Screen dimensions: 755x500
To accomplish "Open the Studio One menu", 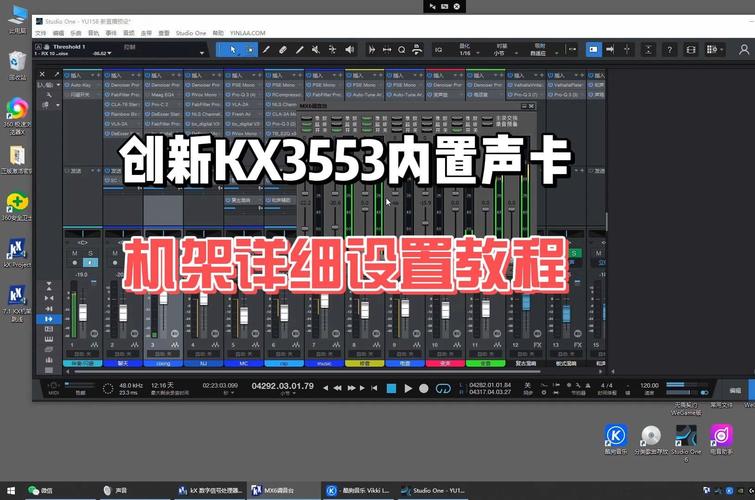I will [190, 33].
